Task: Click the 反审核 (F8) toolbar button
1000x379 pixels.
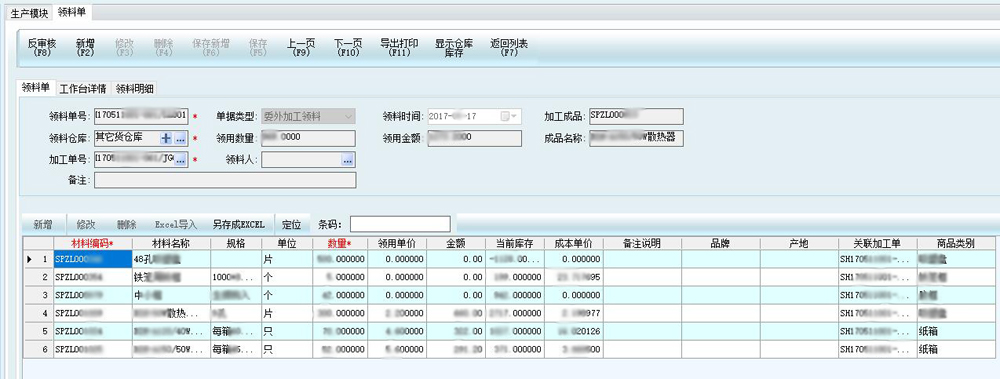Action: pyautogui.click(x=42, y=48)
